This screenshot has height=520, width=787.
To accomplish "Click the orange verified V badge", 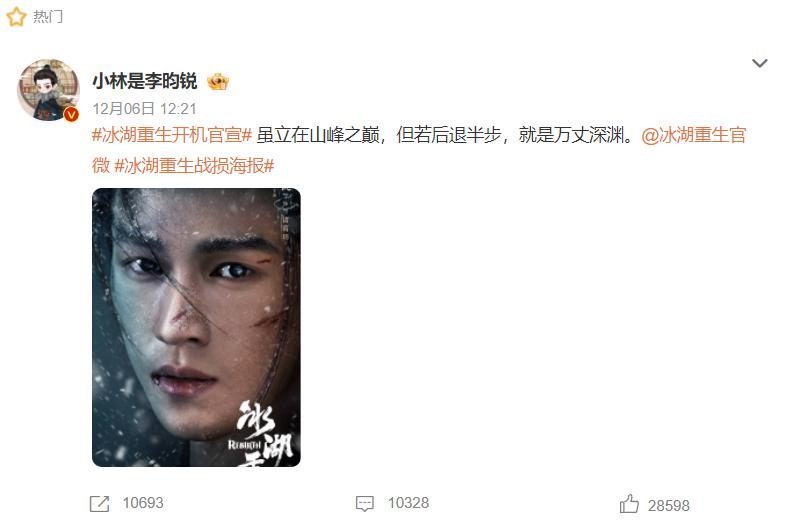I will tap(72, 114).
